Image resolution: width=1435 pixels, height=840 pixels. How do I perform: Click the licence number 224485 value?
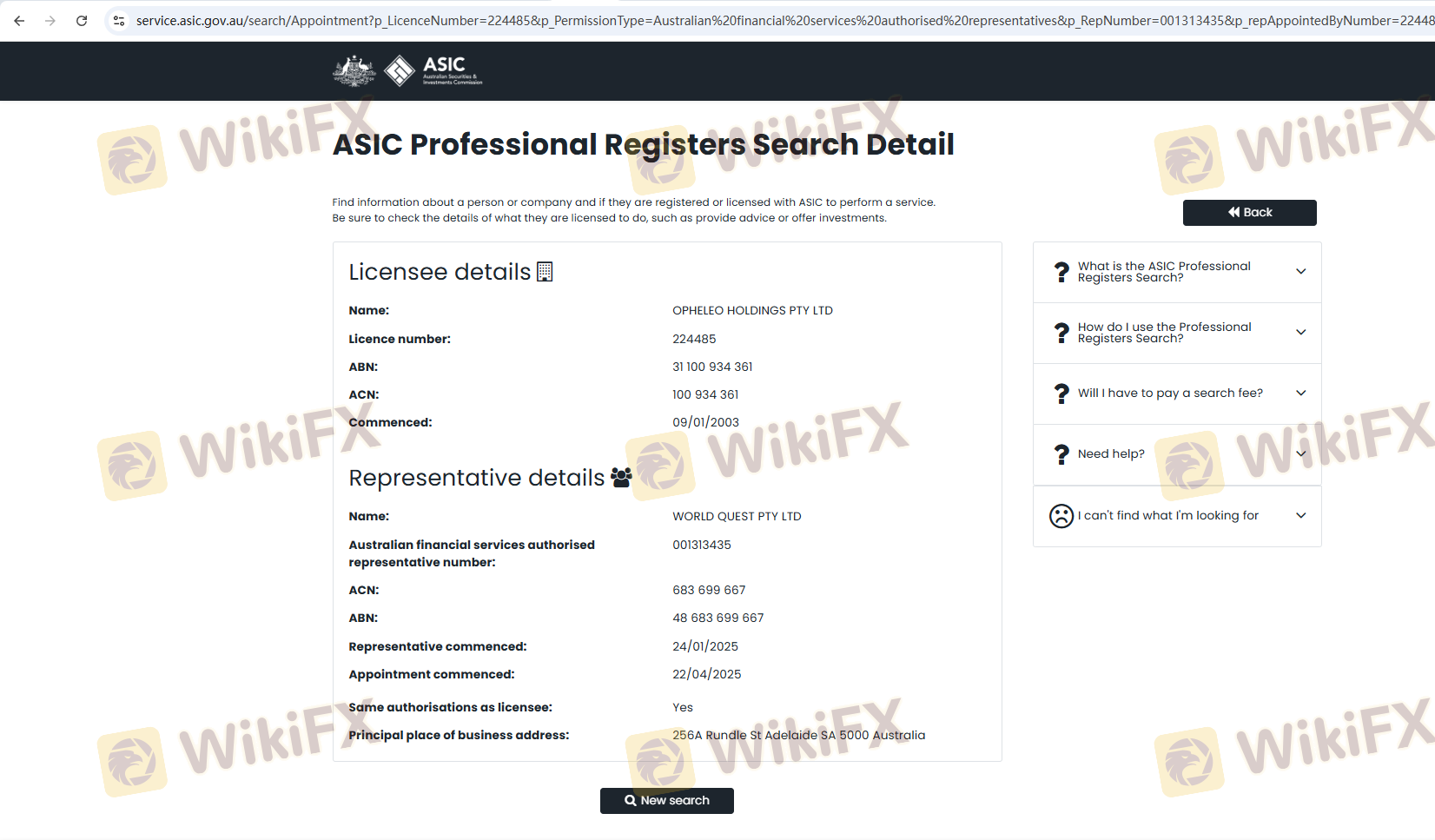pos(694,339)
